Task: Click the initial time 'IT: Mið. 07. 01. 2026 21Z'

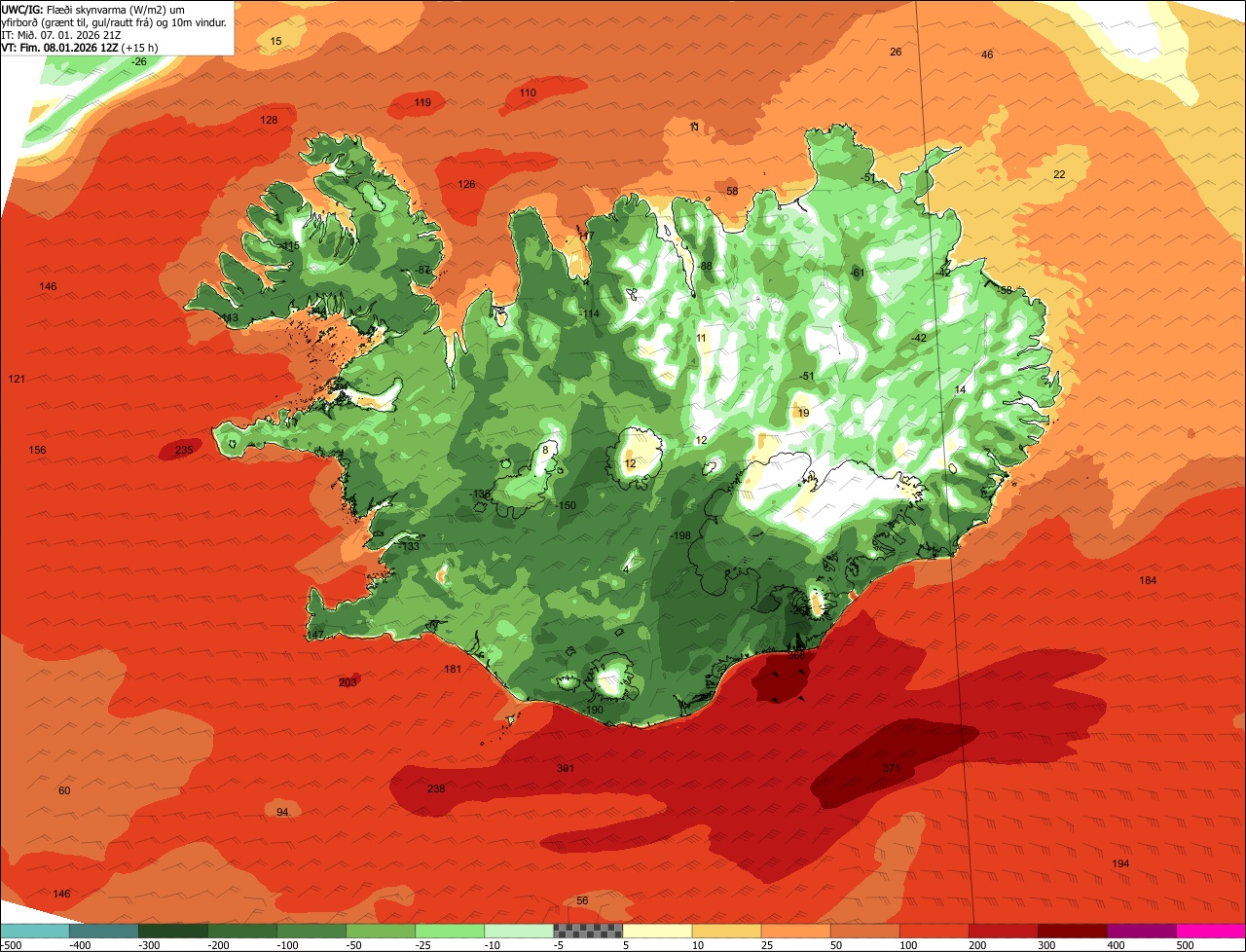Action: click(x=61, y=34)
